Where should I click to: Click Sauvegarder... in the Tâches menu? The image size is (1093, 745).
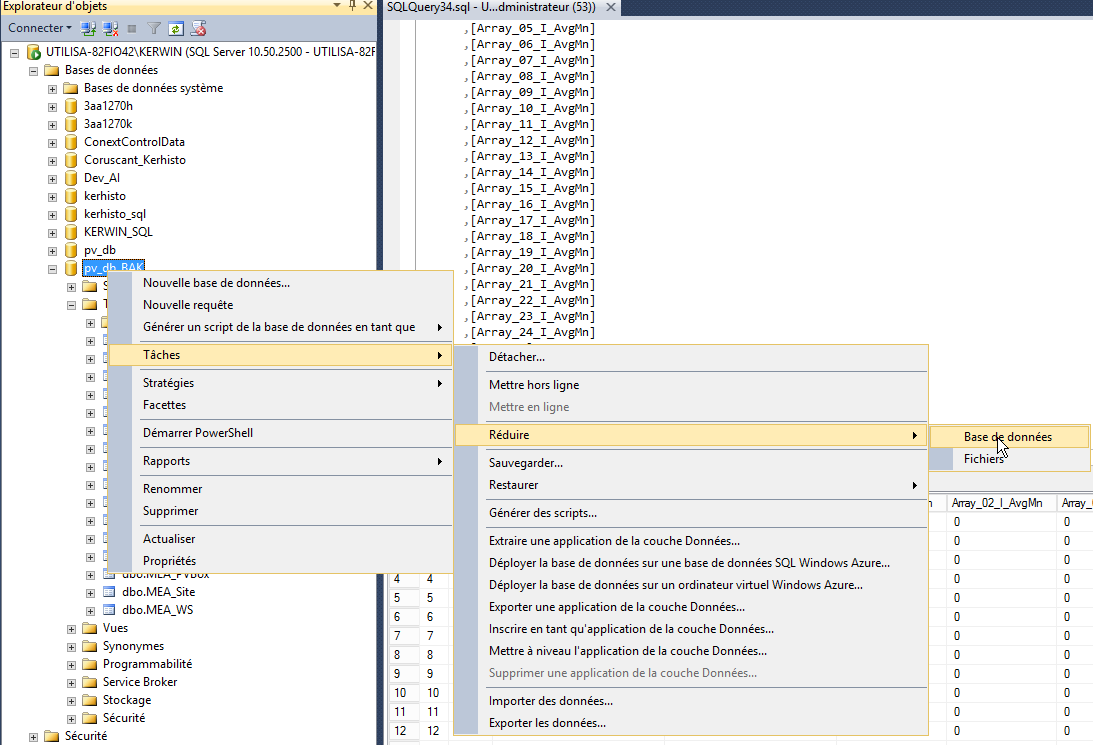[525, 463]
